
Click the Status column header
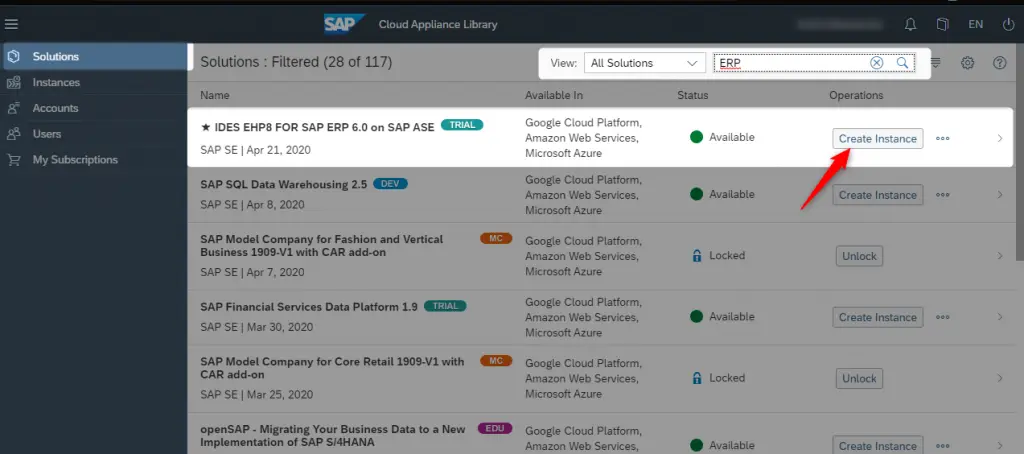692,95
